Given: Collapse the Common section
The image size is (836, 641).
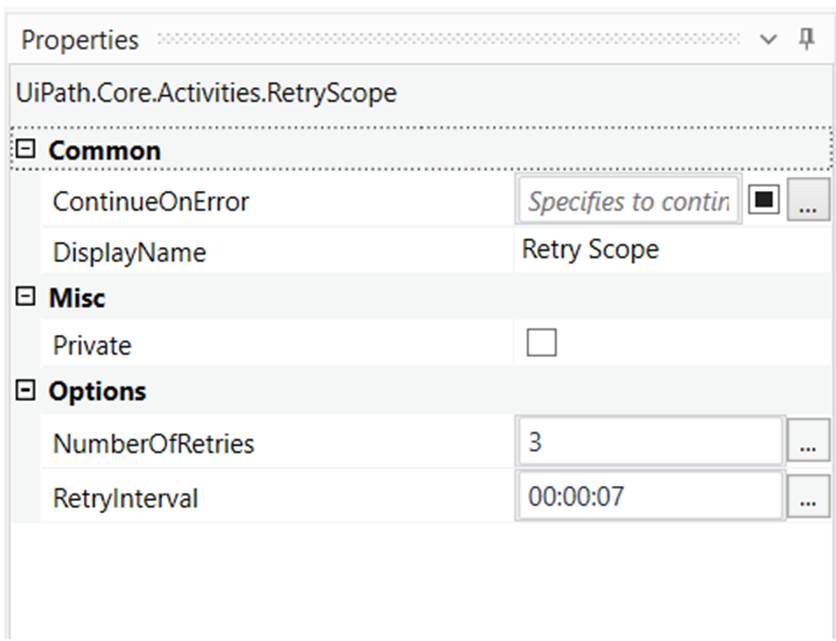Looking at the screenshot, I should pos(27,149).
